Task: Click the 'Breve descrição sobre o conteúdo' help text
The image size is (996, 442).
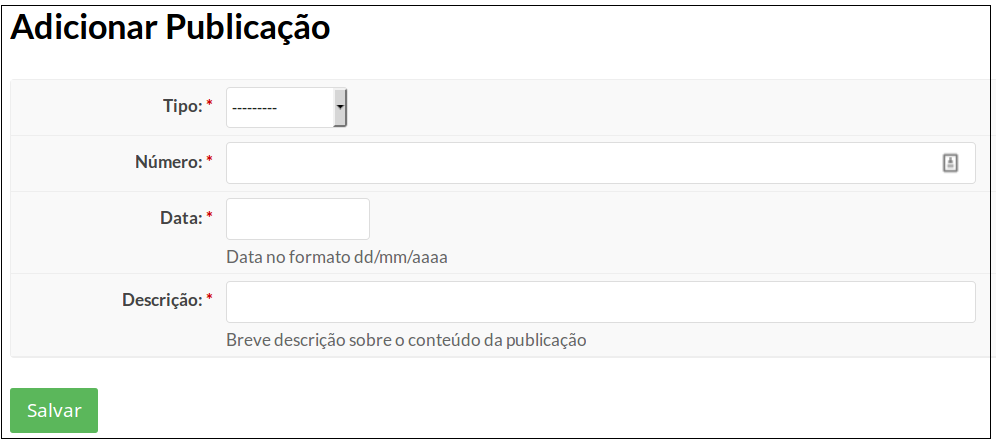Action: (x=406, y=340)
